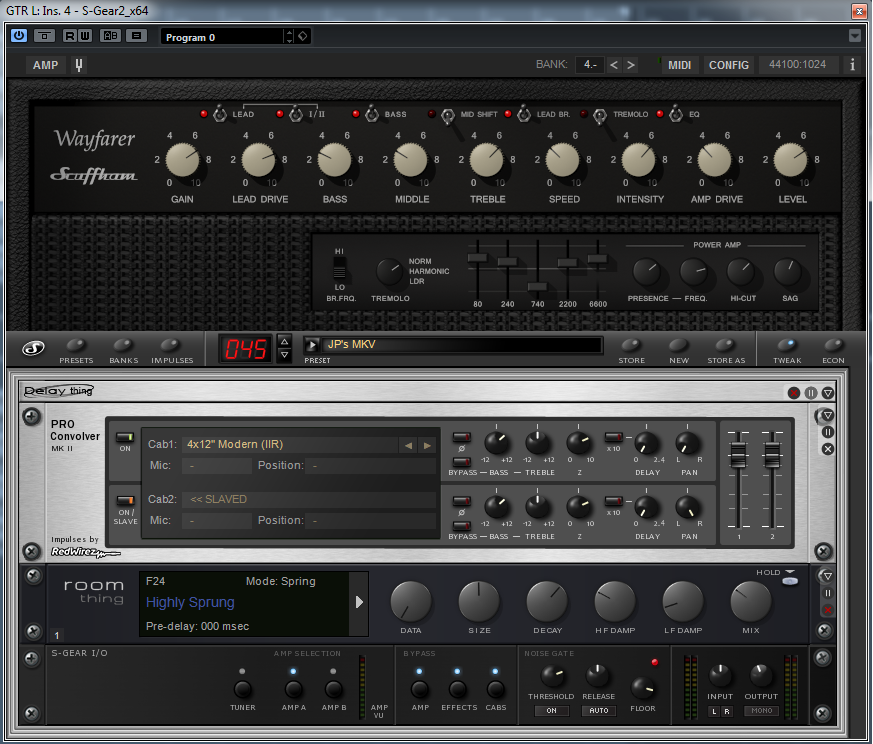Click the Read automation R button

(70, 36)
